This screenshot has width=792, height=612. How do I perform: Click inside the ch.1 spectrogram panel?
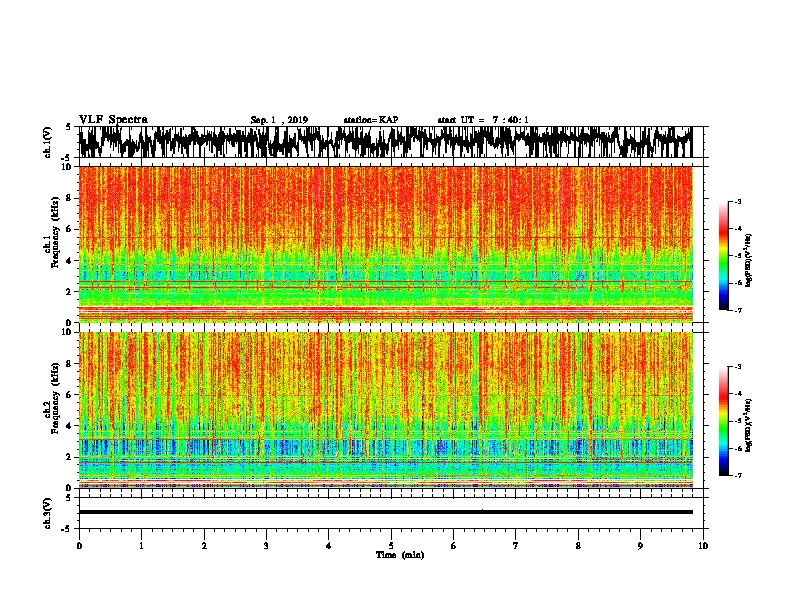tap(385, 244)
